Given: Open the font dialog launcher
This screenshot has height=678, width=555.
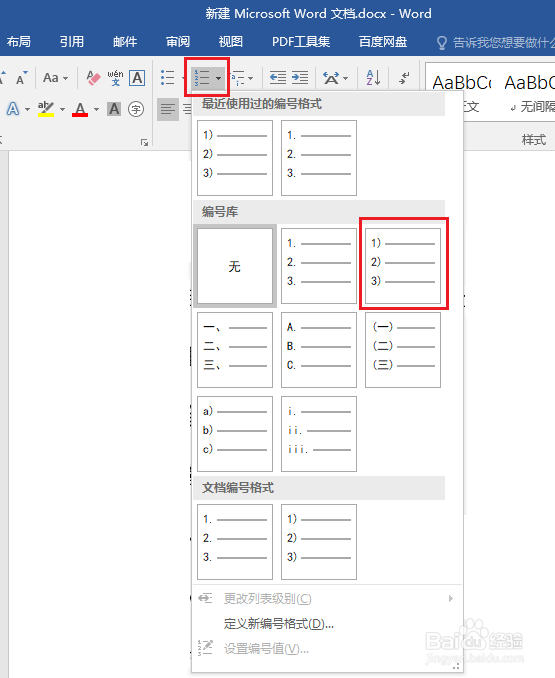Looking at the screenshot, I should coord(144,142).
